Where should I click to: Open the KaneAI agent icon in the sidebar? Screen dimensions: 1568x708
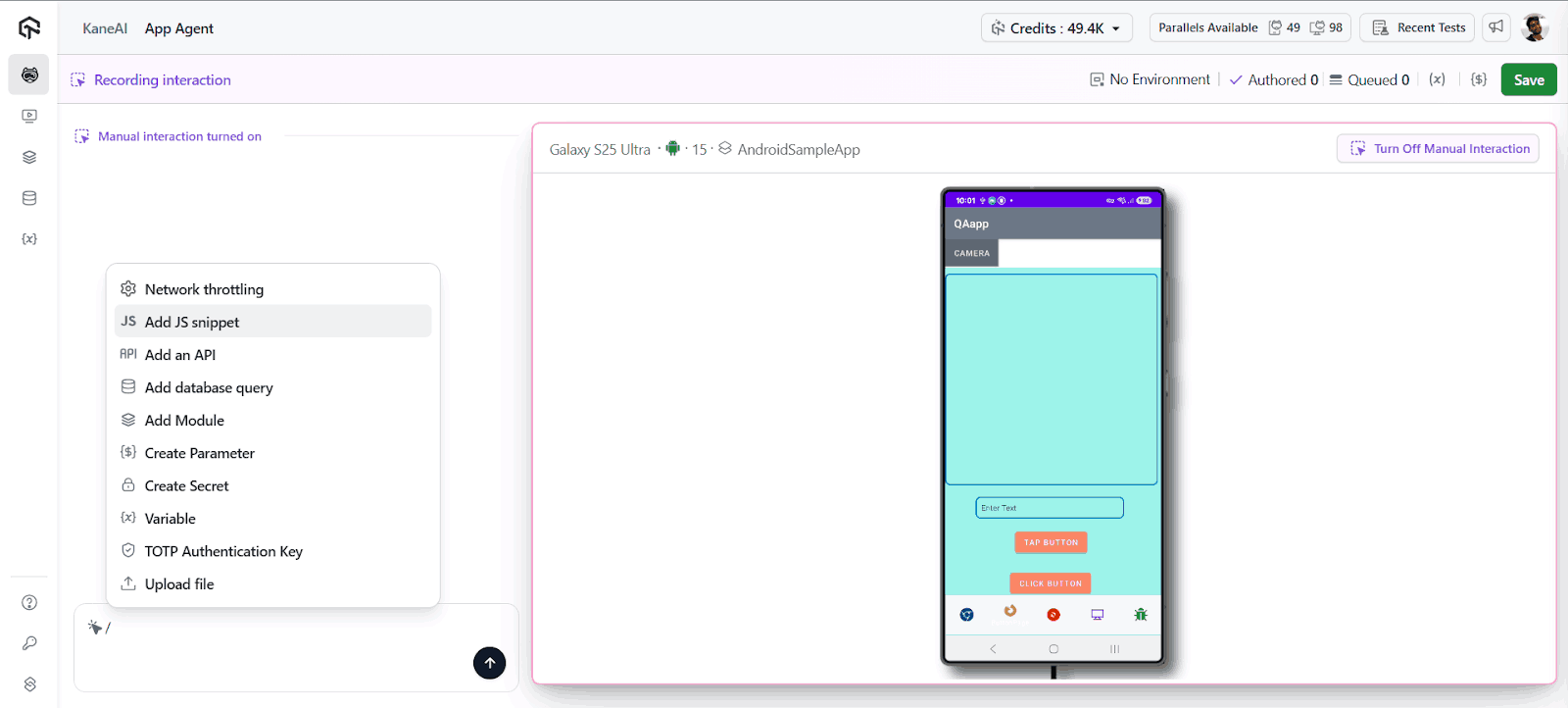[x=29, y=75]
